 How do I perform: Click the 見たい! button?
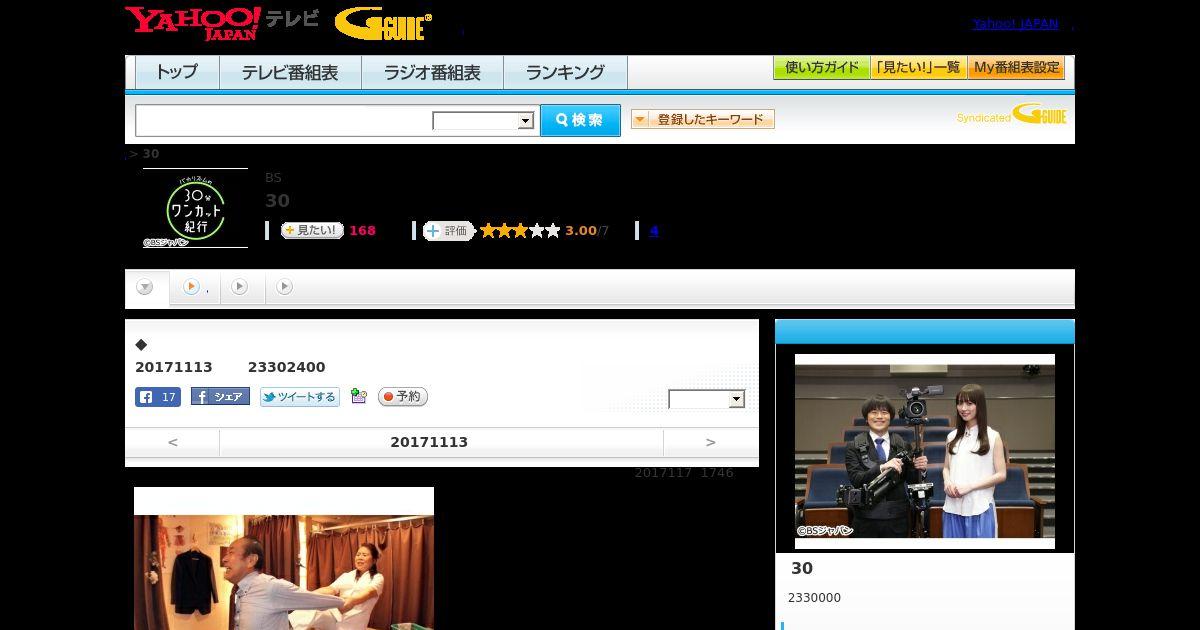pos(312,231)
